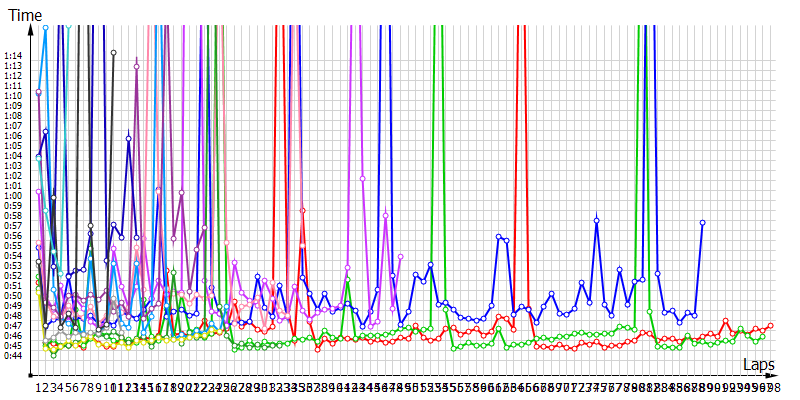Click lap number 1 on the laps axis

coord(39,387)
